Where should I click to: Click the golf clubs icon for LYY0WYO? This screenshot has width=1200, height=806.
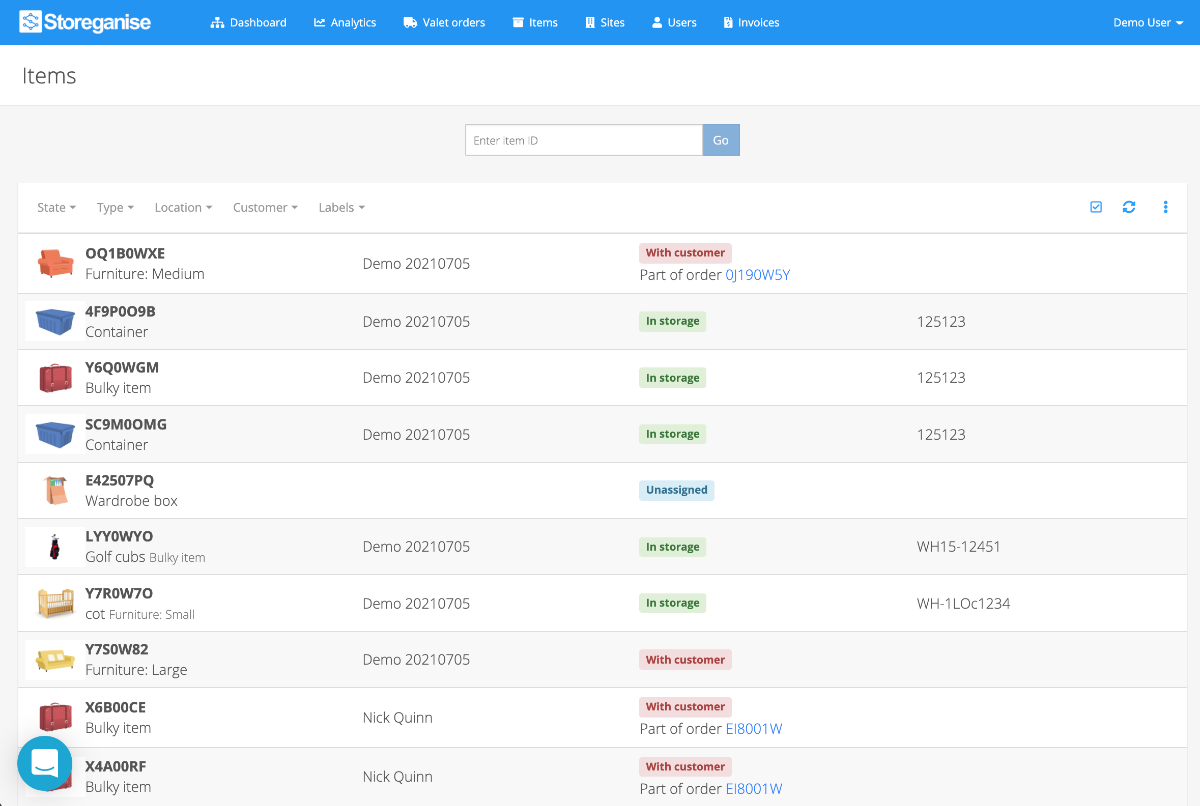click(55, 547)
